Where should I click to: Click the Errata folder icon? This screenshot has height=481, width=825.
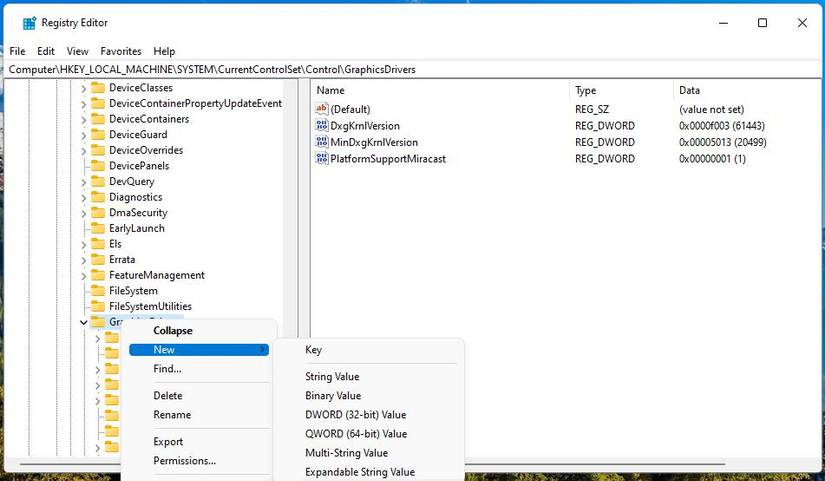[x=98, y=259]
